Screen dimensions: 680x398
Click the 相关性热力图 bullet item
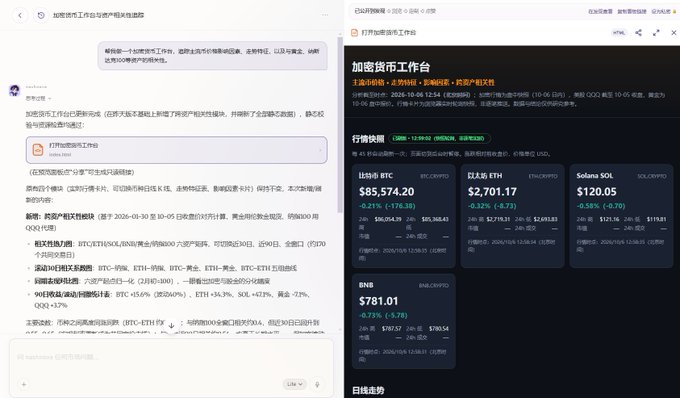[180, 249]
